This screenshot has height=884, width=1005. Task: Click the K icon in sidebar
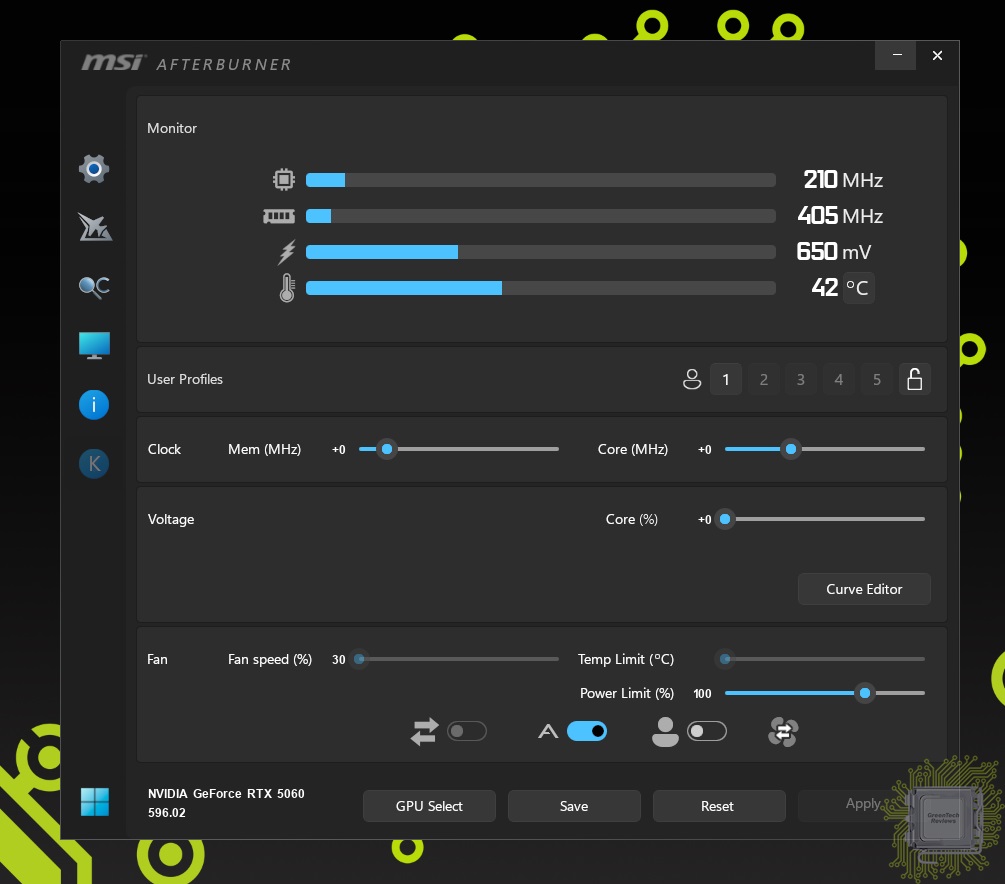94,463
